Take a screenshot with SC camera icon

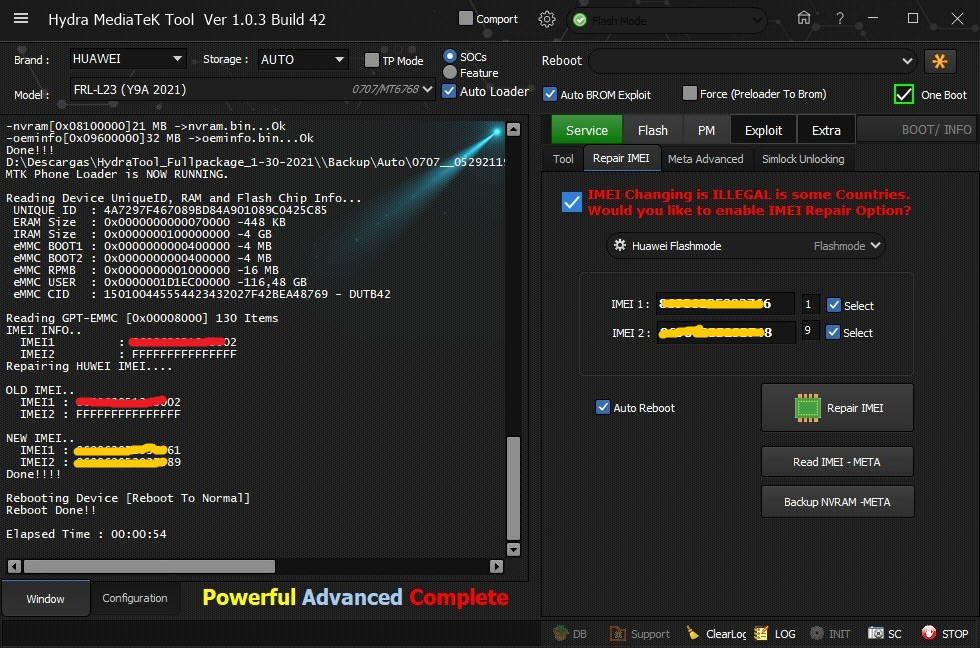click(876, 633)
